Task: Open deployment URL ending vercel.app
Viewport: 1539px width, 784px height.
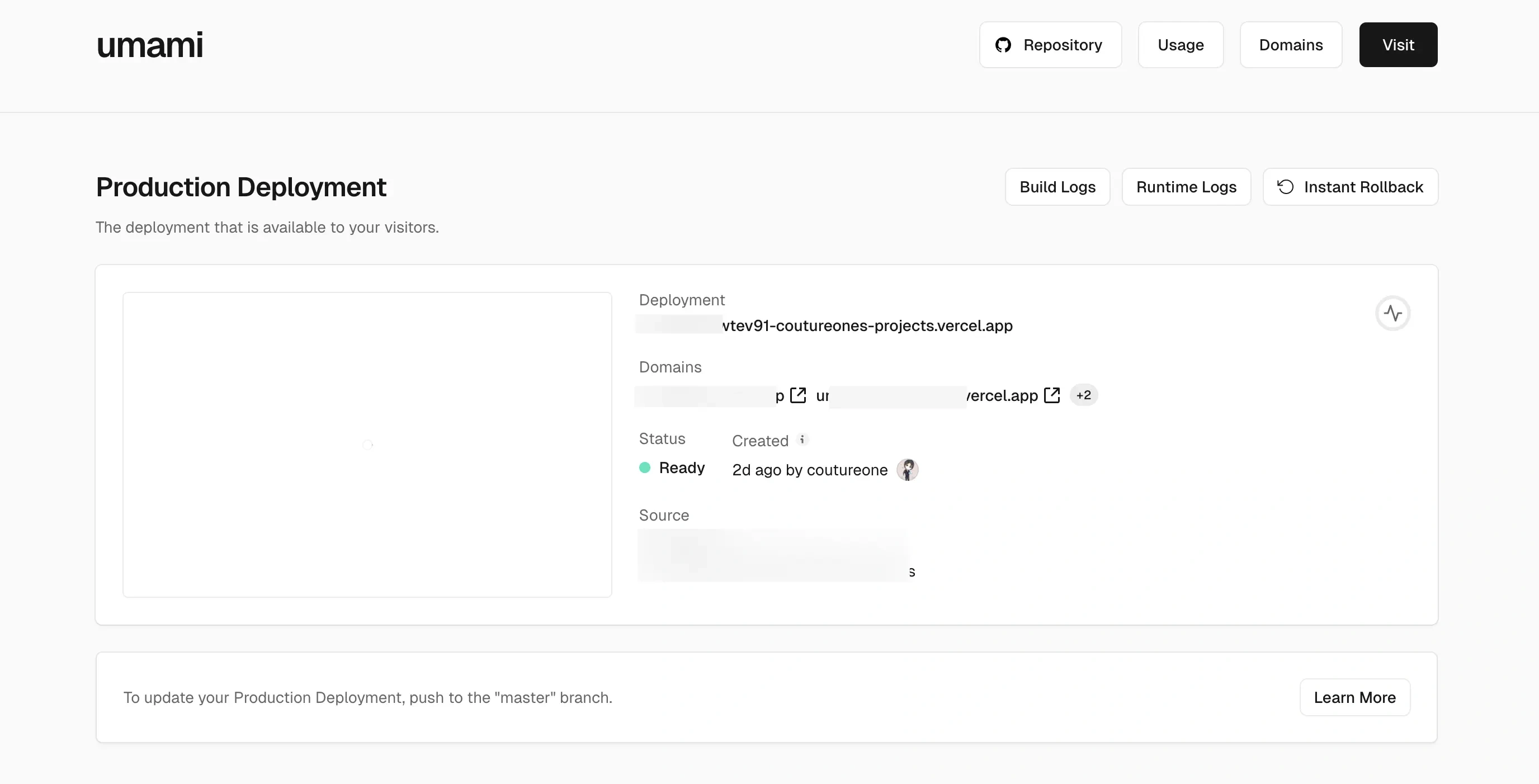Action: [866, 325]
